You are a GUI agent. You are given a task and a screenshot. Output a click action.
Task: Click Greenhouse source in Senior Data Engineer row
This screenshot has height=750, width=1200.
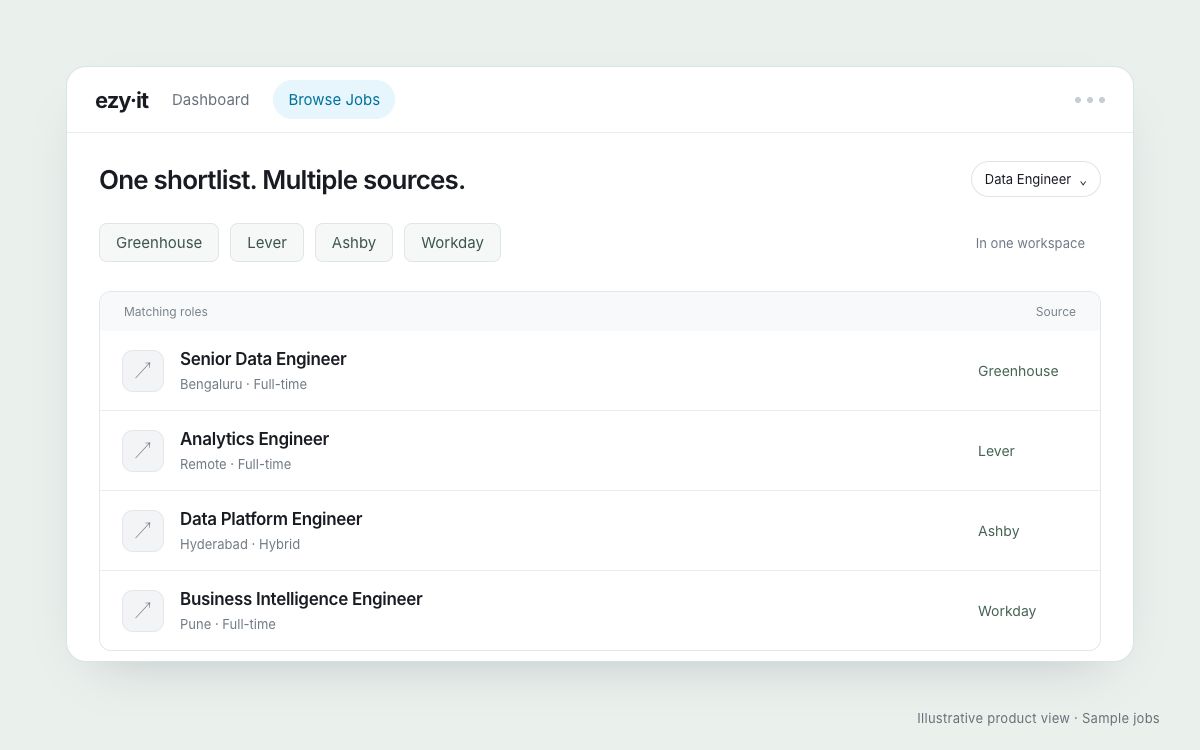pyautogui.click(x=1018, y=371)
